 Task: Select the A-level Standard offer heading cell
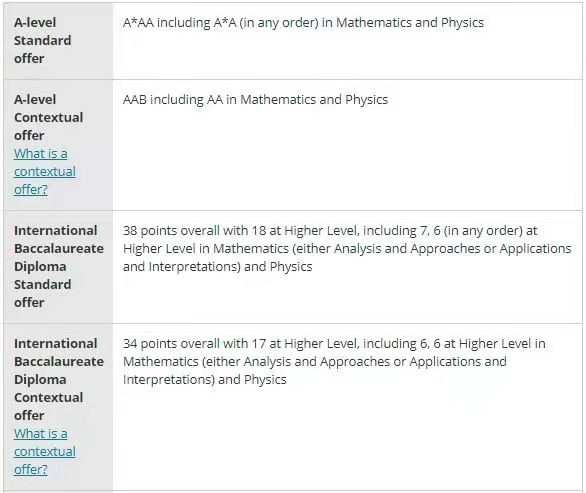click(x=59, y=41)
